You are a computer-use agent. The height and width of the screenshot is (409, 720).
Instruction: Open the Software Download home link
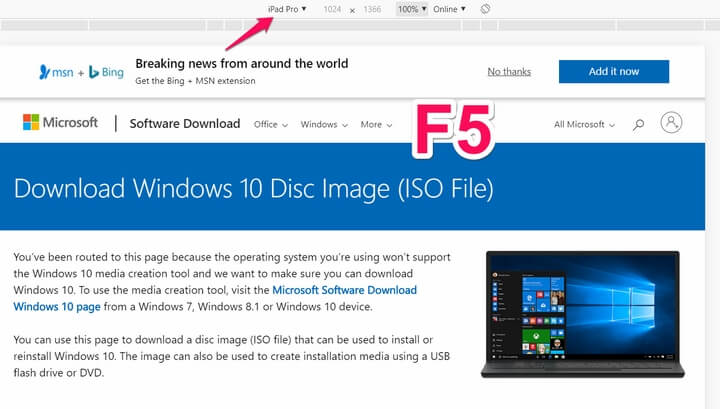tap(185, 123)
